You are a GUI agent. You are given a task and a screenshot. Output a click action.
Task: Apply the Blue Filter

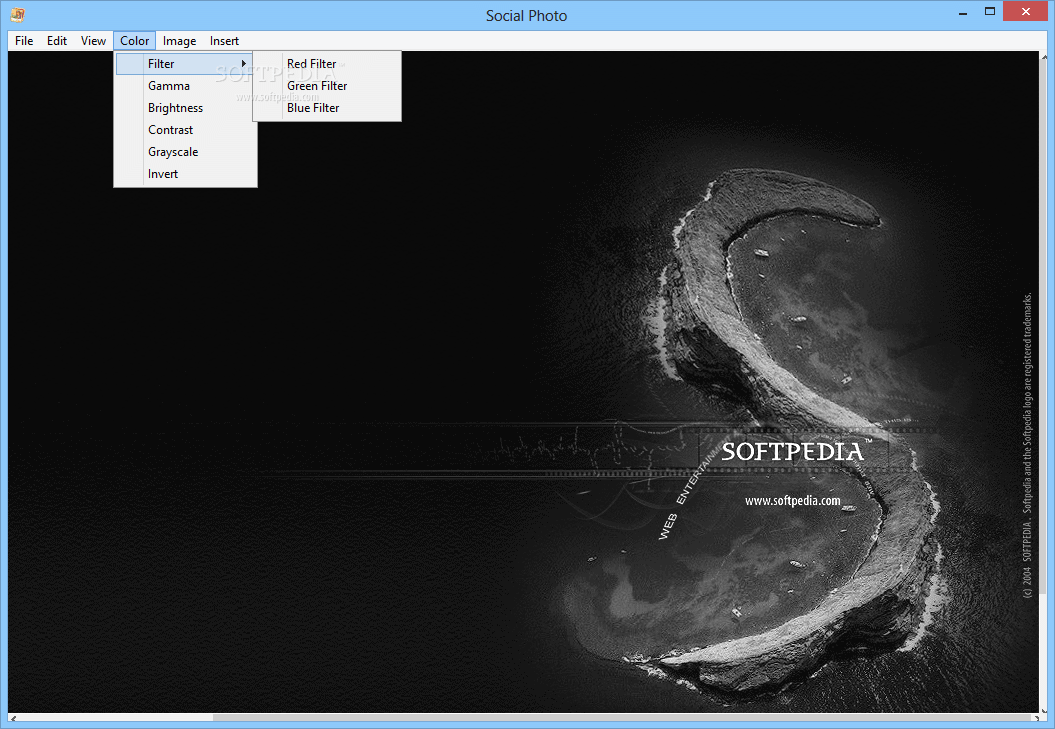click(x=327, y=108)
